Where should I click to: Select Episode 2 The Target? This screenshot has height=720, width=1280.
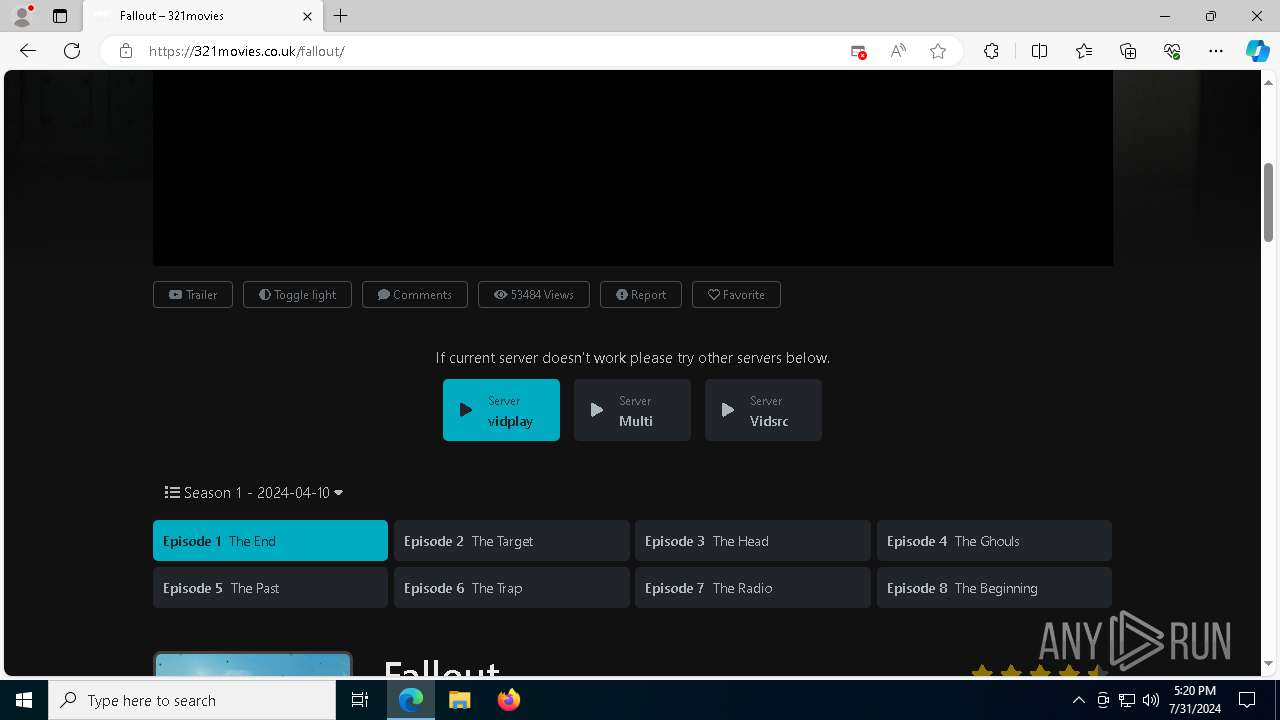coord(512,541)
